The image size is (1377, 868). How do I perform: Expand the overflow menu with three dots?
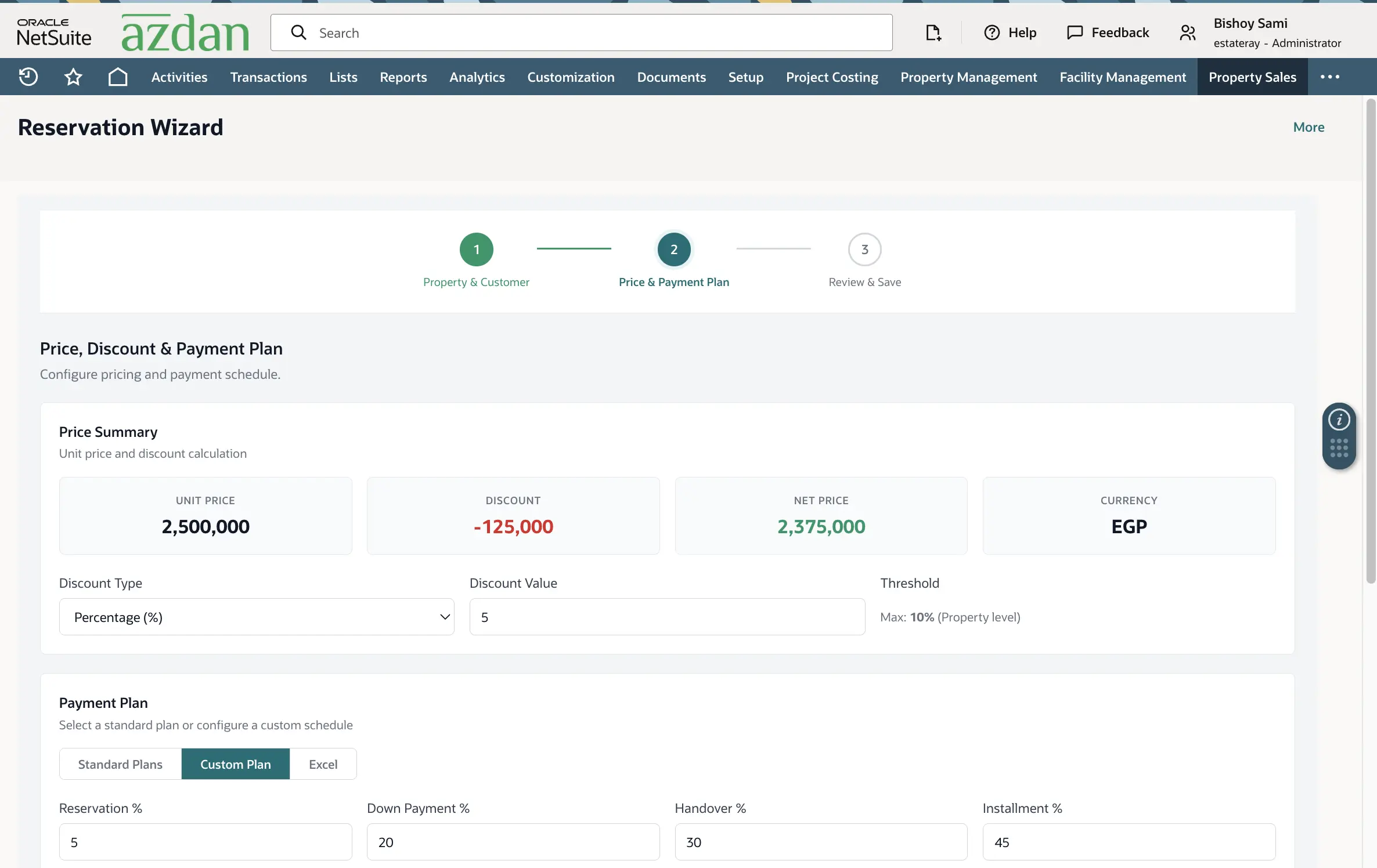pos(1329,77)
